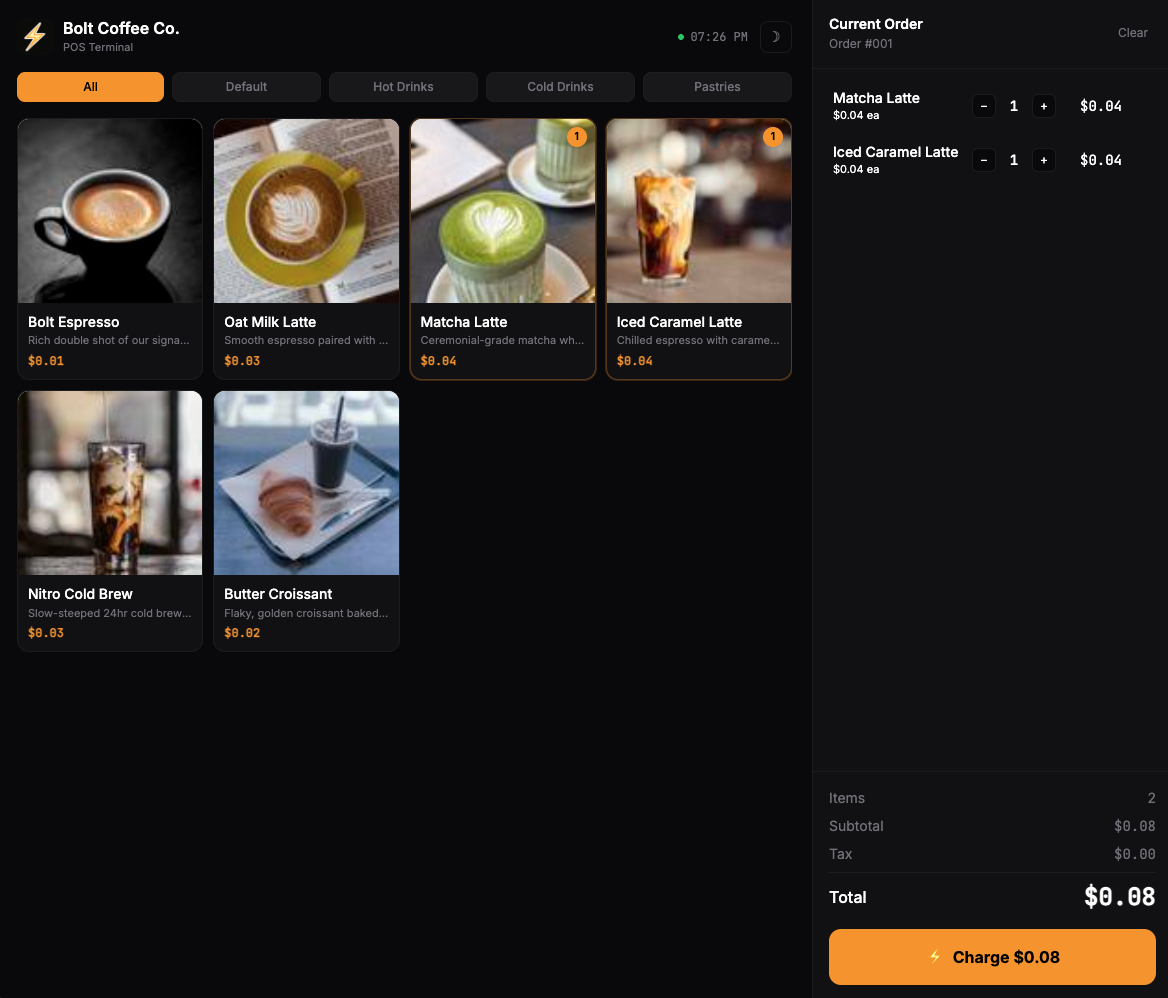Select the All category filter
The height and width of the screenshot is (998, 1168).
pos(90,87)
